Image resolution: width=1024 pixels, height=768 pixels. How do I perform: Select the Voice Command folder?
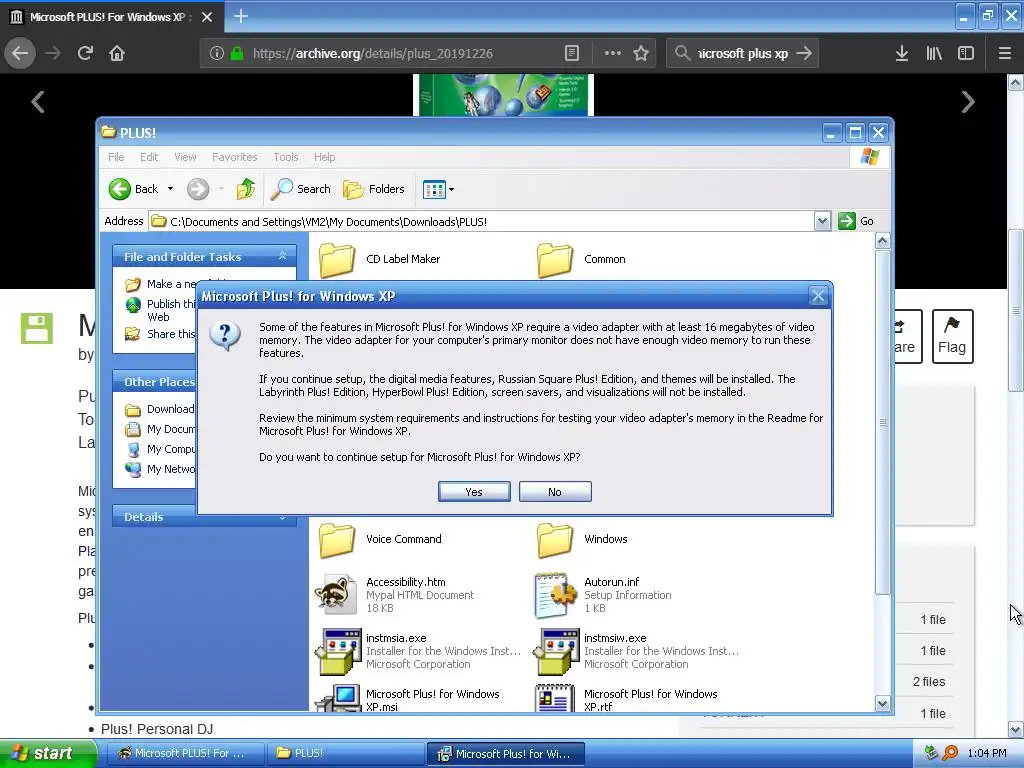point(380,539)
